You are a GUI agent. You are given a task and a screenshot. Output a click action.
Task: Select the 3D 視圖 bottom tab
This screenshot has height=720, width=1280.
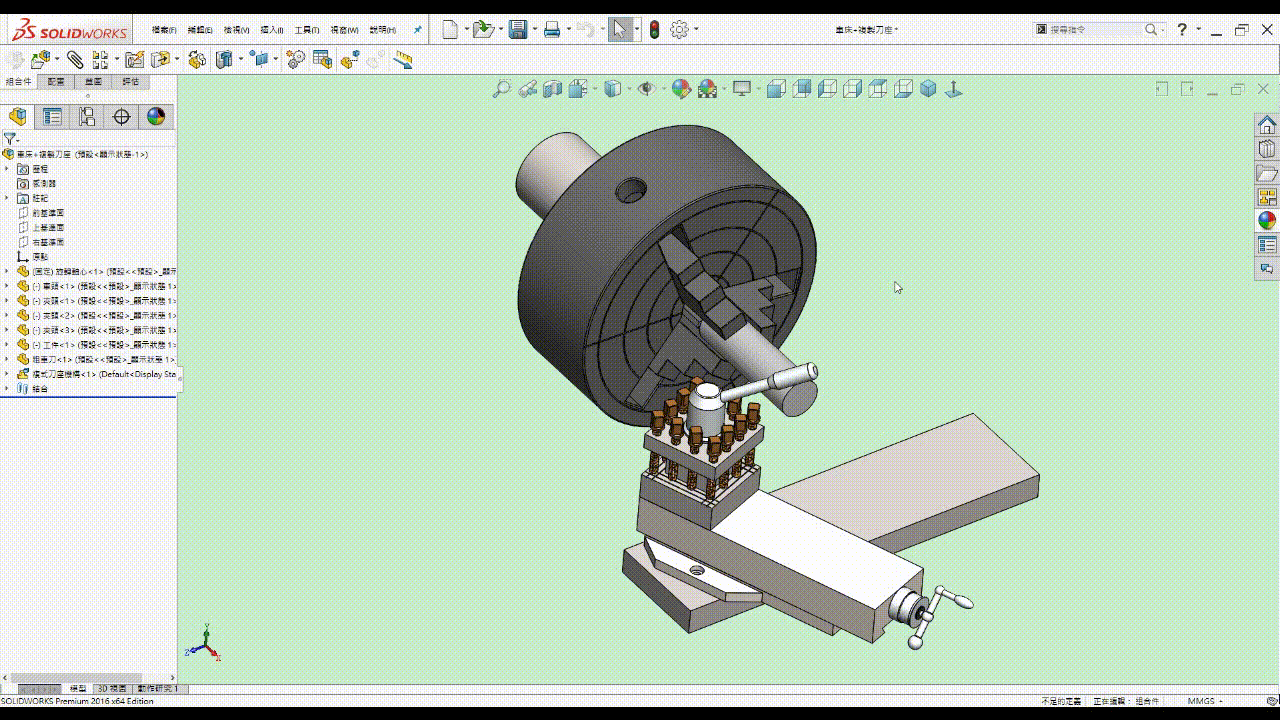[x=111, y=689]
